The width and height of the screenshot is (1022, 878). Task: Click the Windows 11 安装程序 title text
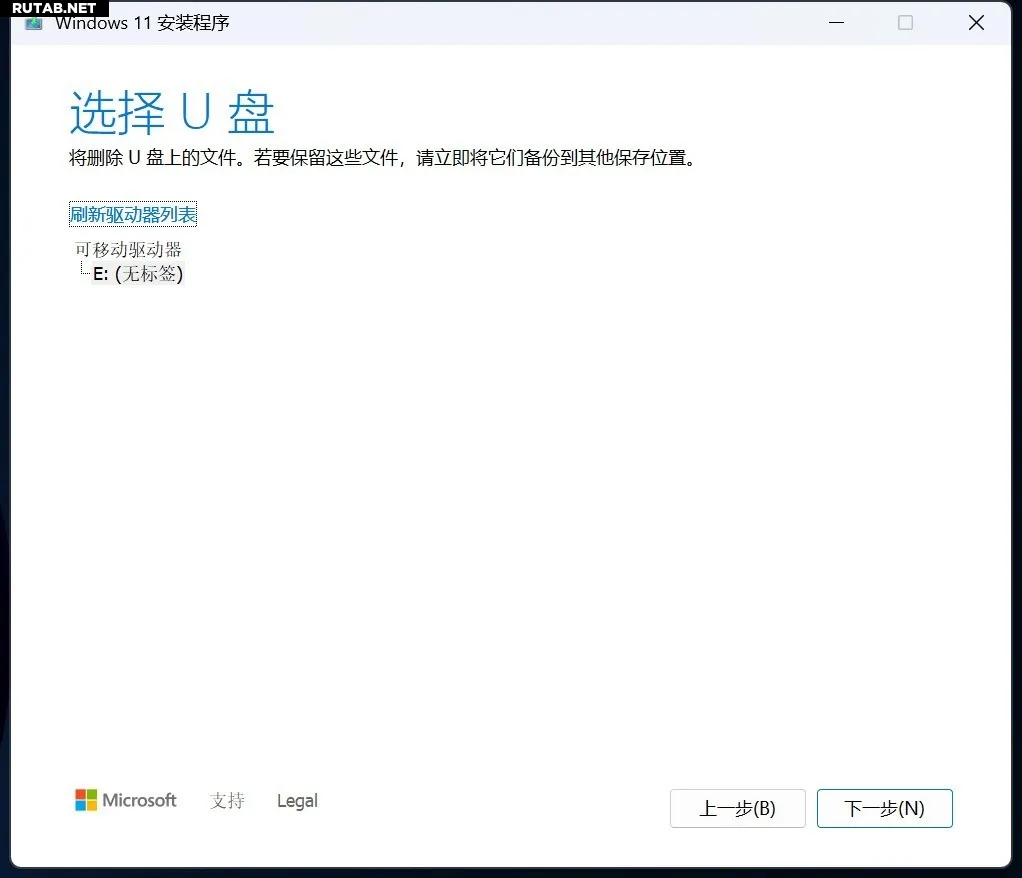[x=142, y=23]
